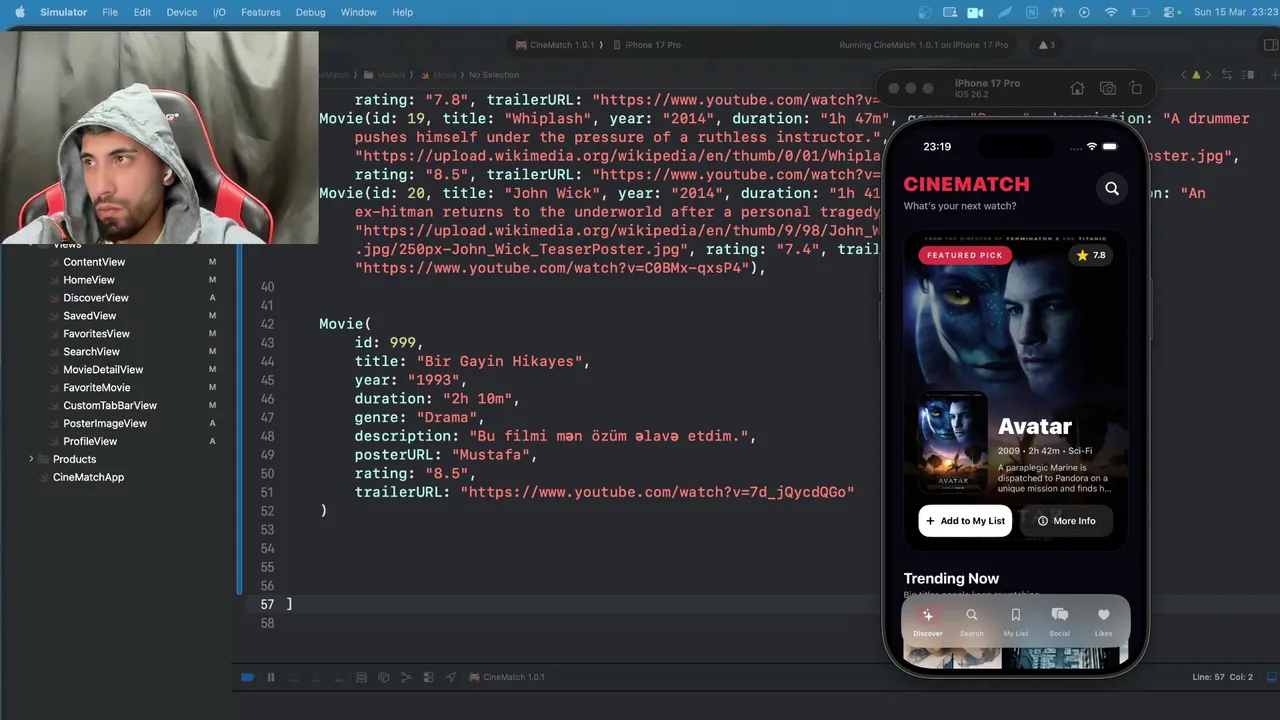Open the Social tab in CineMatch
1280x720 pixels.
click(x=1059, y=622)
